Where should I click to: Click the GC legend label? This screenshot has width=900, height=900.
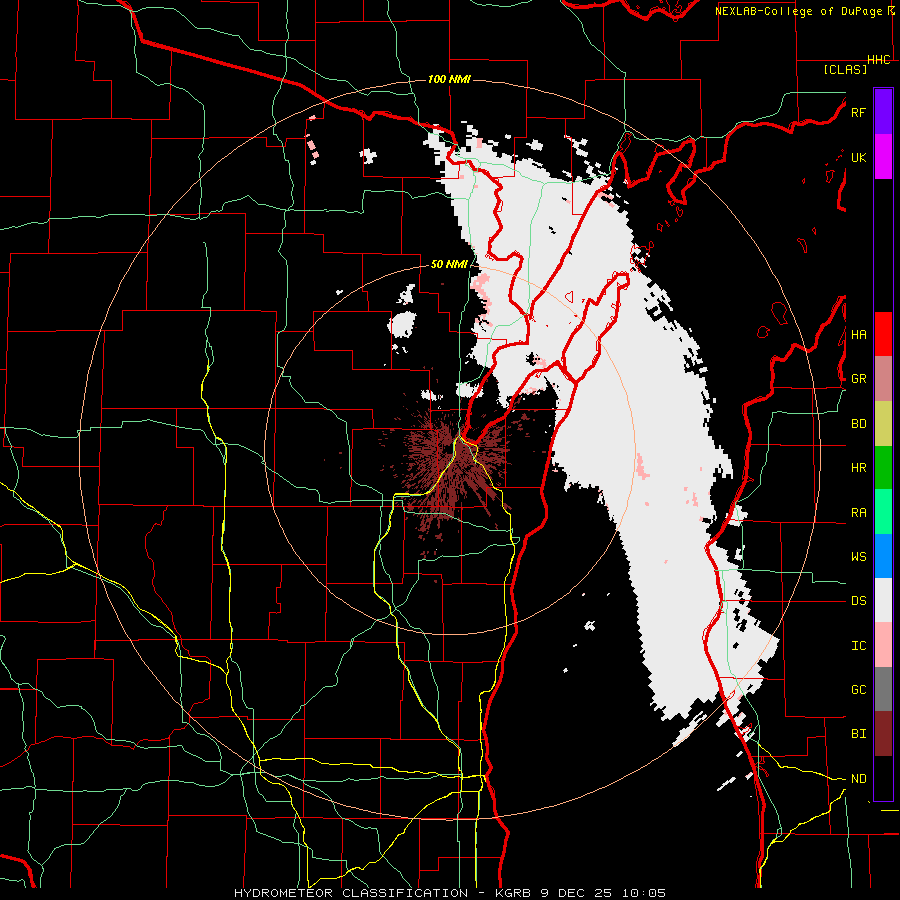coord(858,690)
